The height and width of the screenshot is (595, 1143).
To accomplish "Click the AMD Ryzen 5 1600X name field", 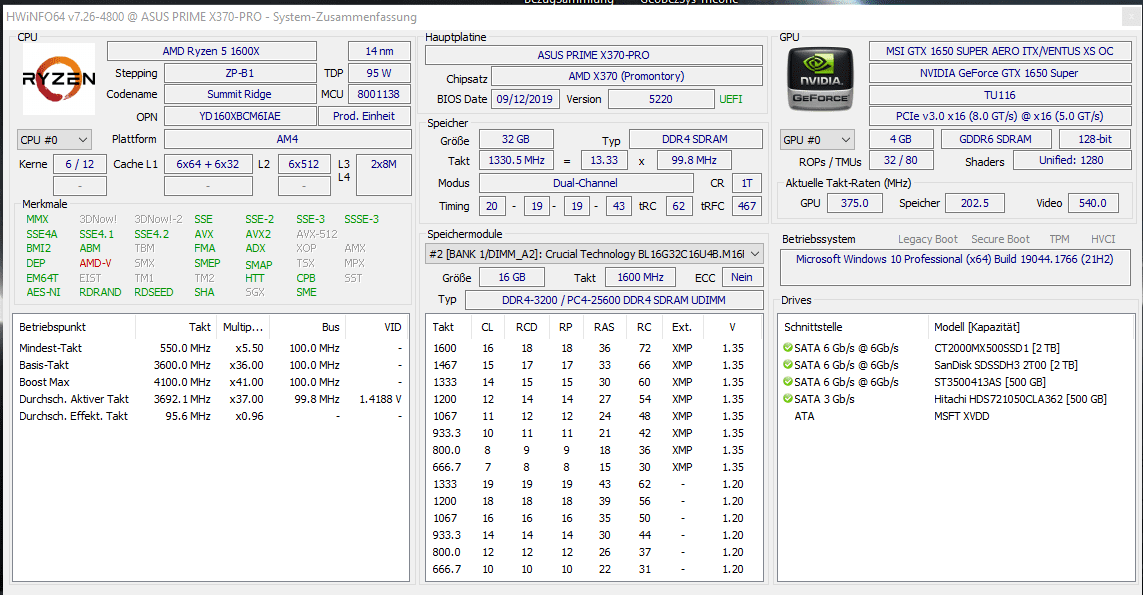I will pyautogui.click(x=211, y=51).
